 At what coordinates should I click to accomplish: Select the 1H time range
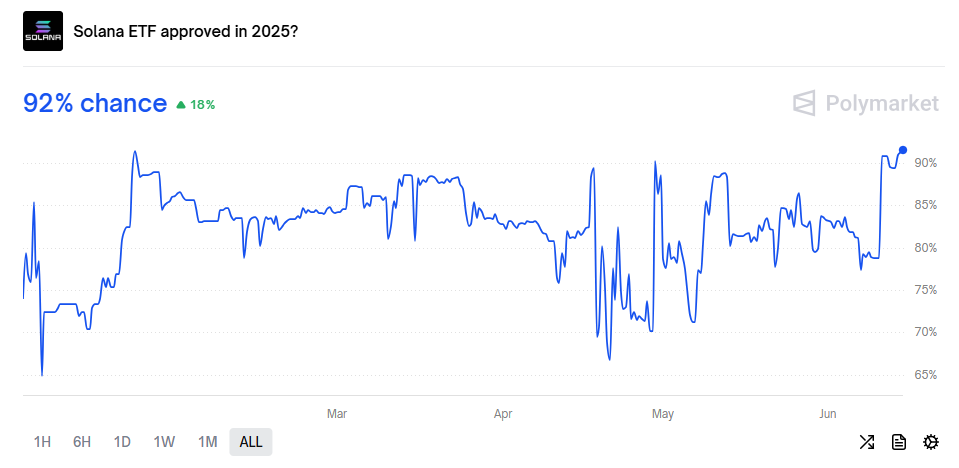pos(42,442)
